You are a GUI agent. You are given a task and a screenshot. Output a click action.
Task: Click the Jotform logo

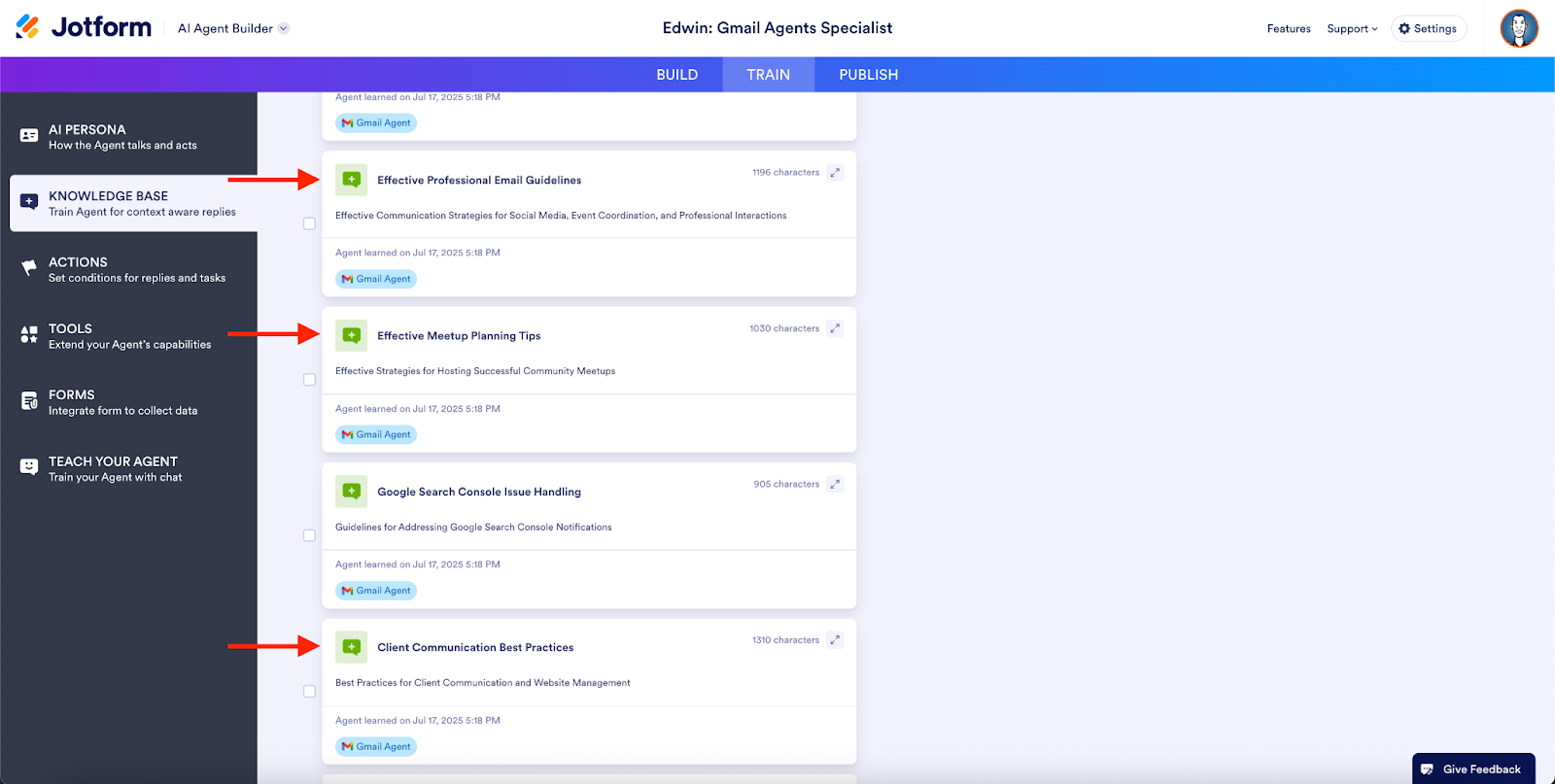(84, 27)
